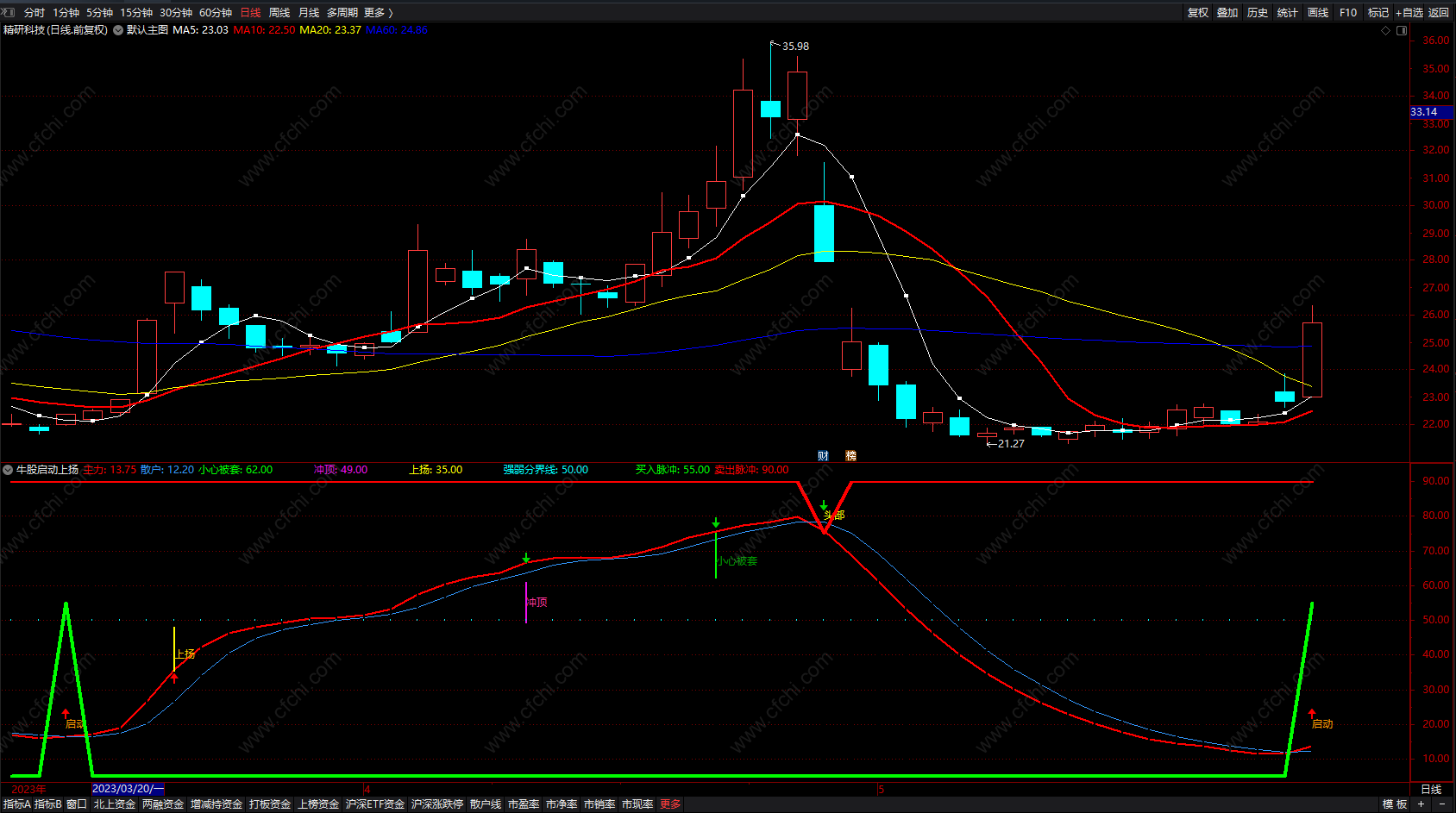Open the main chart indicator dropdown arrow
The image size is (1456, 813).
pos(118,30)
